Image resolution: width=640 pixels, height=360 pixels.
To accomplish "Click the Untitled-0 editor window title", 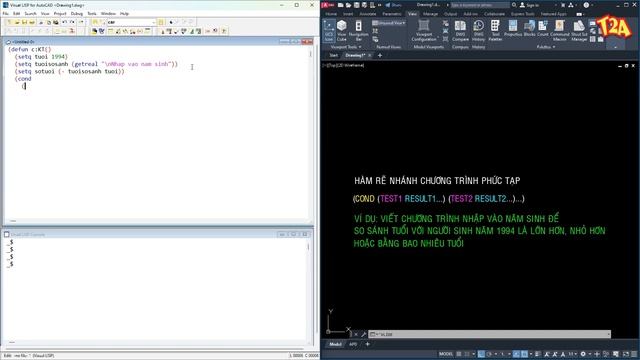I will click(23, 42).
